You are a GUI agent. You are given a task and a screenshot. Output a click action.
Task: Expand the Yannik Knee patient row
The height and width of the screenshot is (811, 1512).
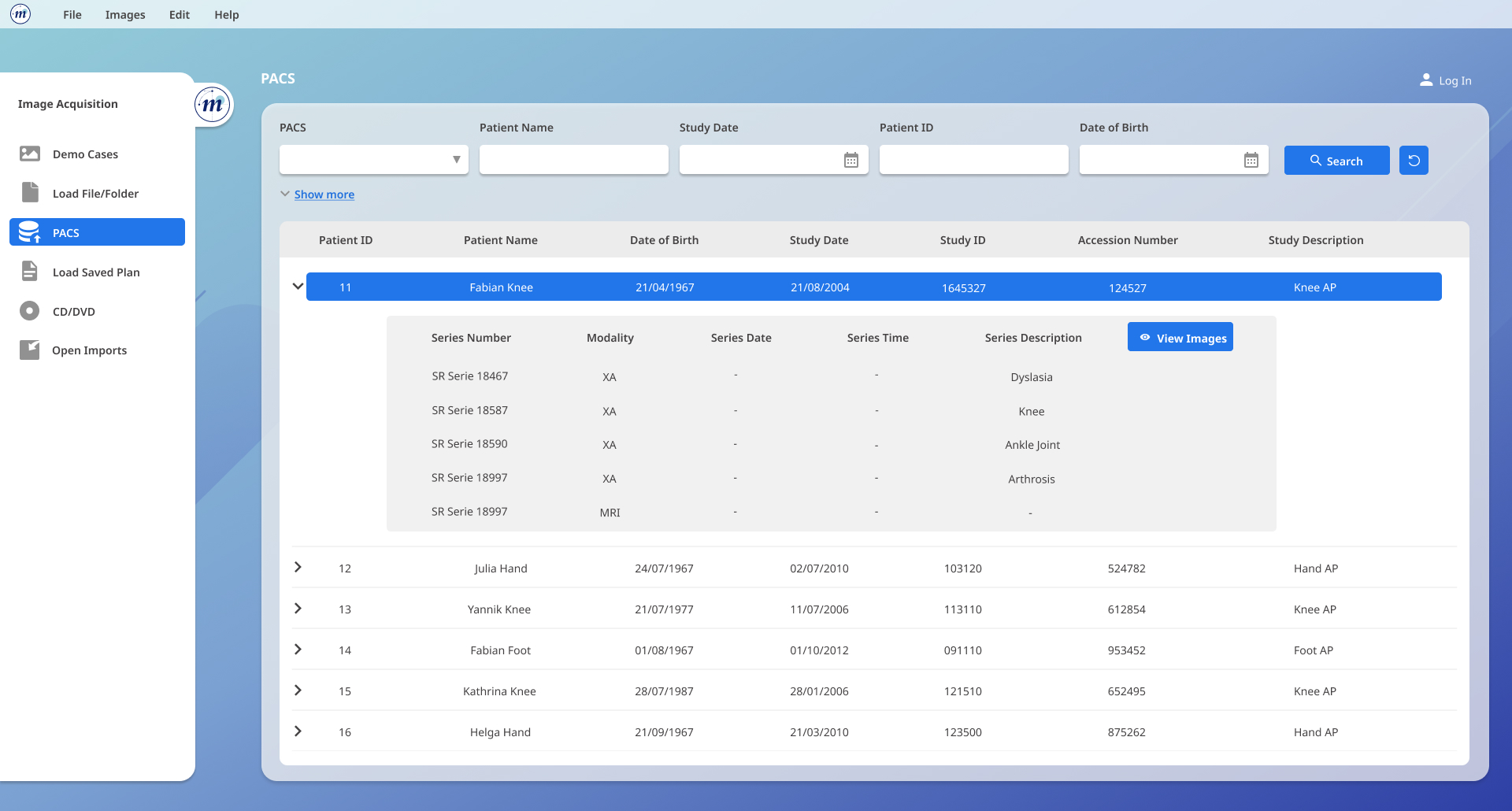[x=298, y=608]
